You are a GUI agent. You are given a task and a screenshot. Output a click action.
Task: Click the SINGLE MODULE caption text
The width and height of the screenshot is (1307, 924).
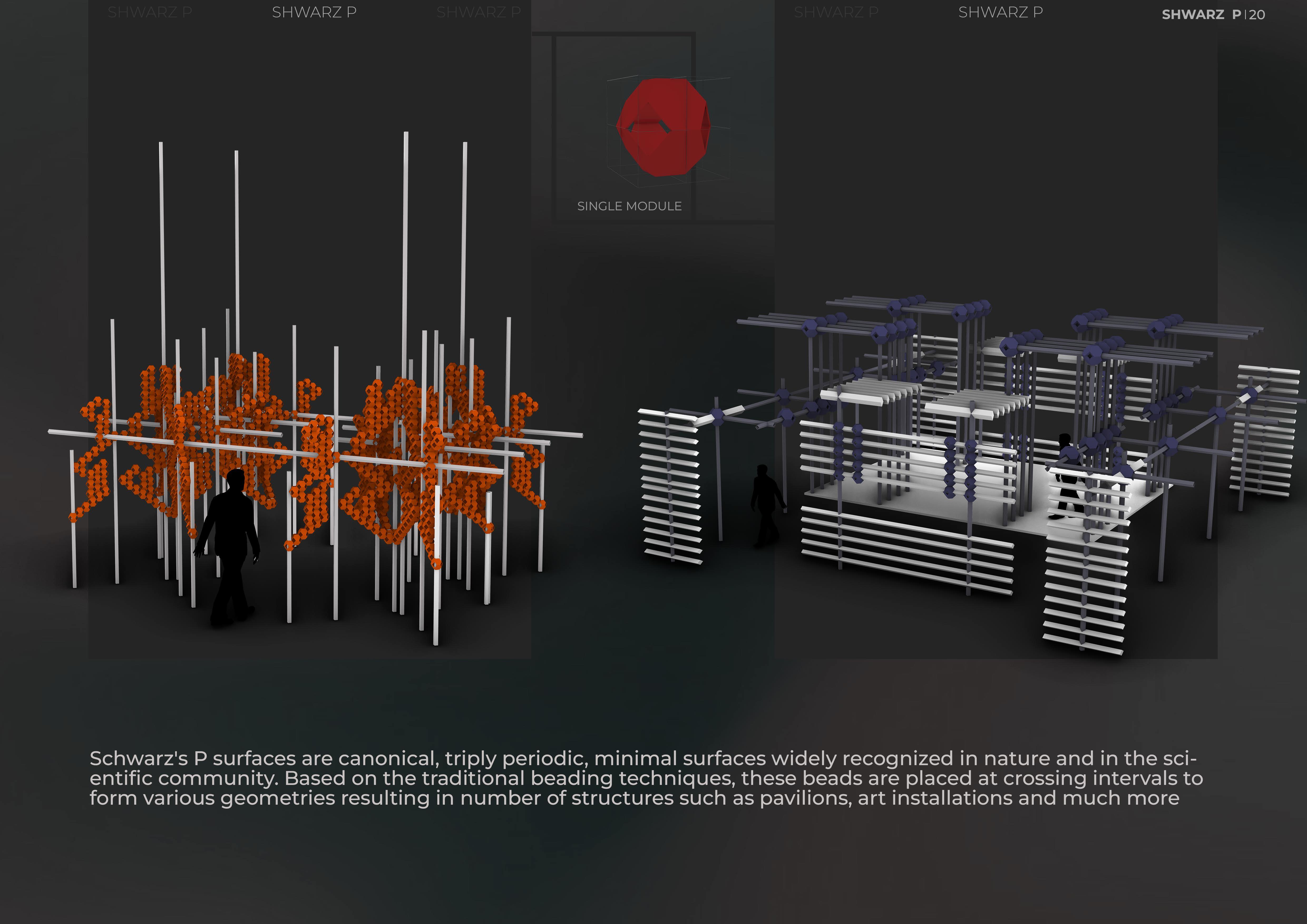(629, 206)
